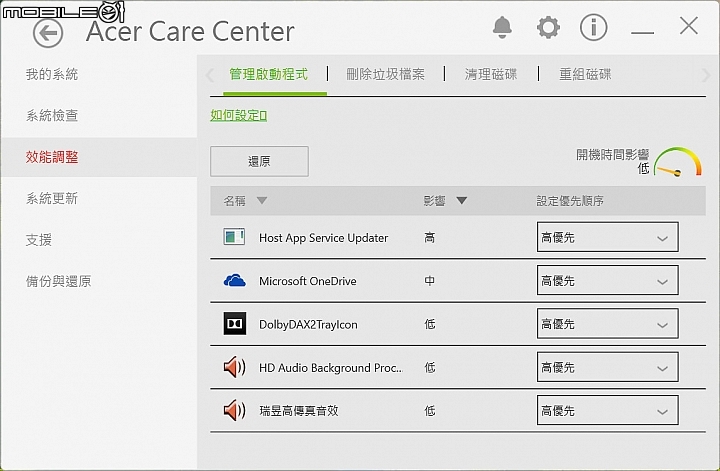The image size is (720, 471).
Task: Click the 中 impact value for OneDrive
Action: [429, 281]
